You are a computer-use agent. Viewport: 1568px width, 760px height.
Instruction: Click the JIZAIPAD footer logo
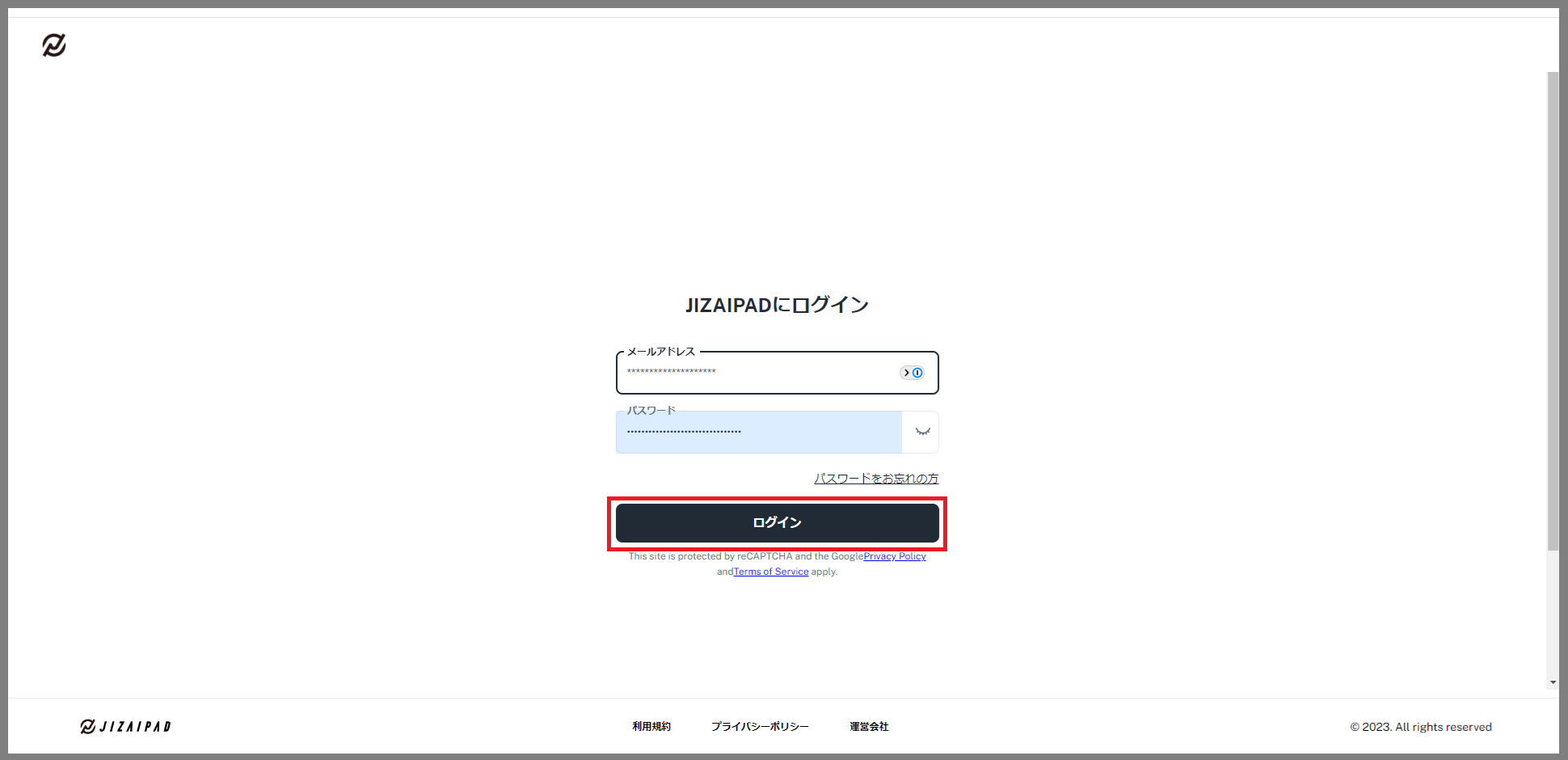(126, 726)
